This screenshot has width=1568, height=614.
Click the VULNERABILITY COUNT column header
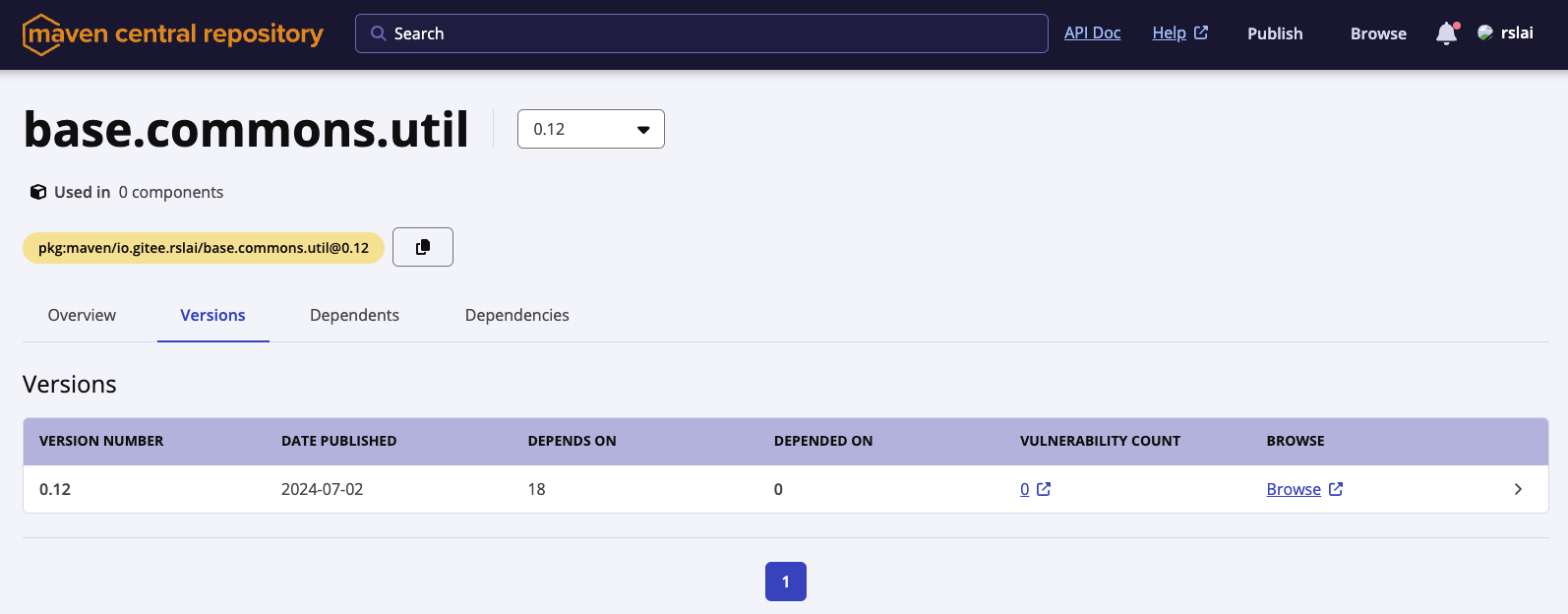1100,441
